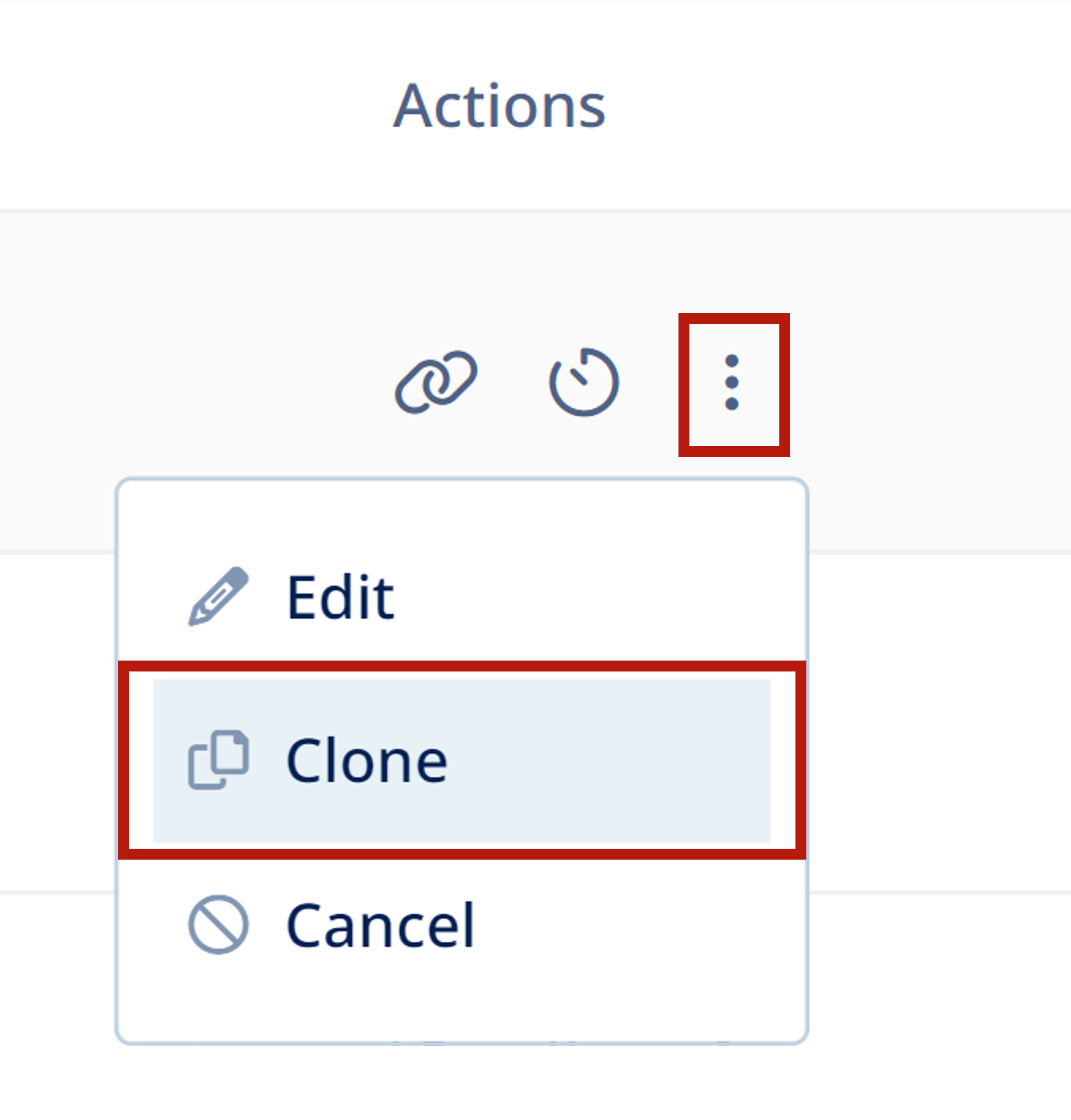
Task: Click the pencil icon beside Edit
Action: [x=218, y=596]
